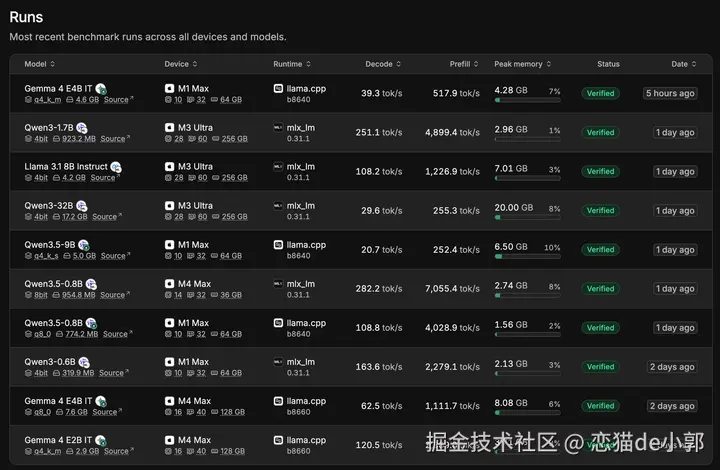Sort the table by the Runtime column
Screen dimensions: 720x470
[292, 64]
